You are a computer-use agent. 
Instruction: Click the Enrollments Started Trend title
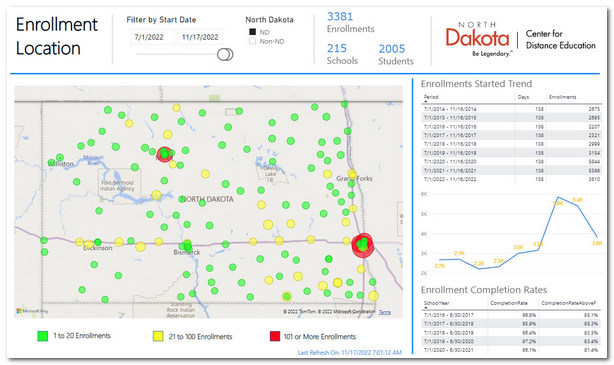click(x=476, y=84)
